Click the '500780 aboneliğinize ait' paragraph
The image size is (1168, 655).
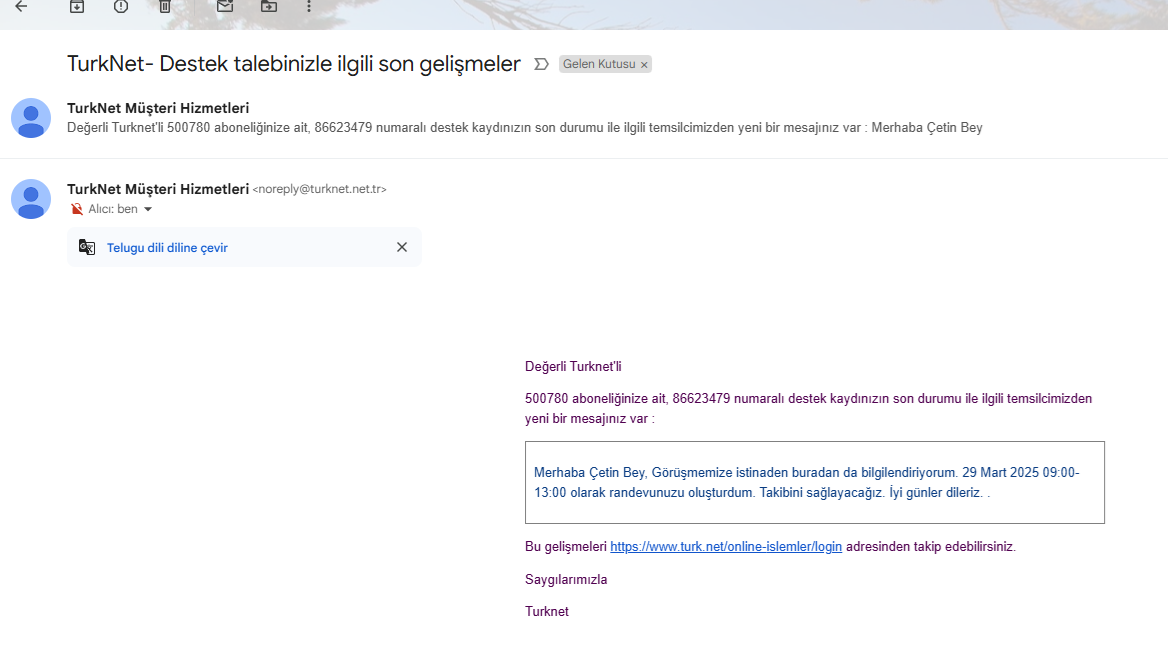click(808, 408)
